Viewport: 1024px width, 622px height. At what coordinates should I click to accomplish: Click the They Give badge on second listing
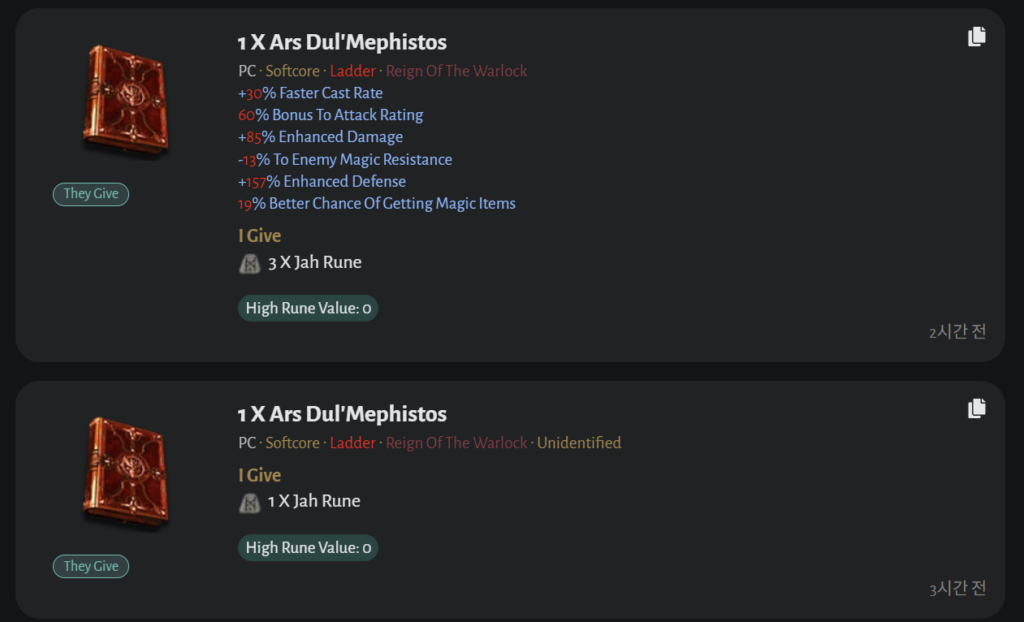coord(91,566)
